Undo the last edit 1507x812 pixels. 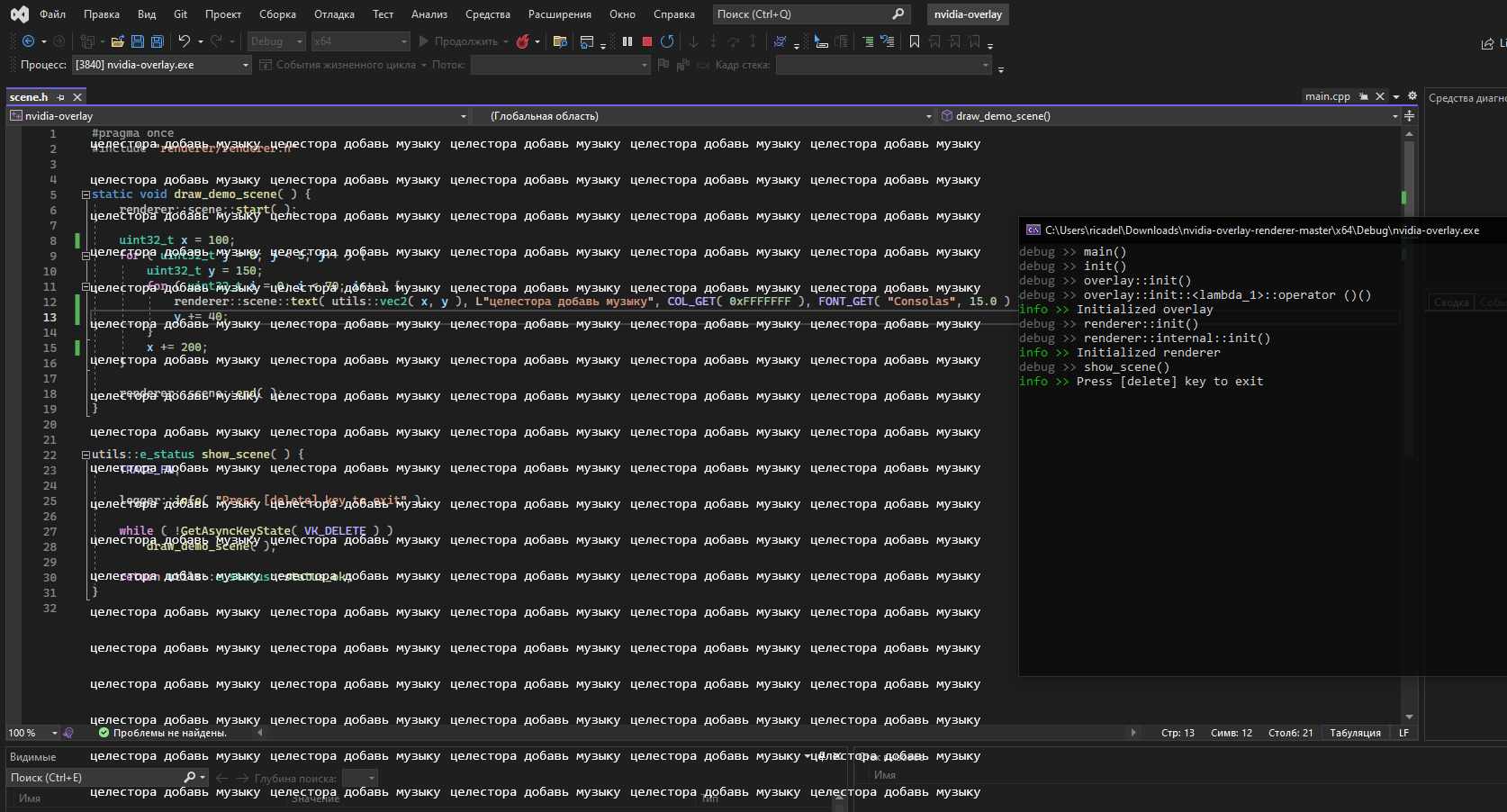coord(185,41)
